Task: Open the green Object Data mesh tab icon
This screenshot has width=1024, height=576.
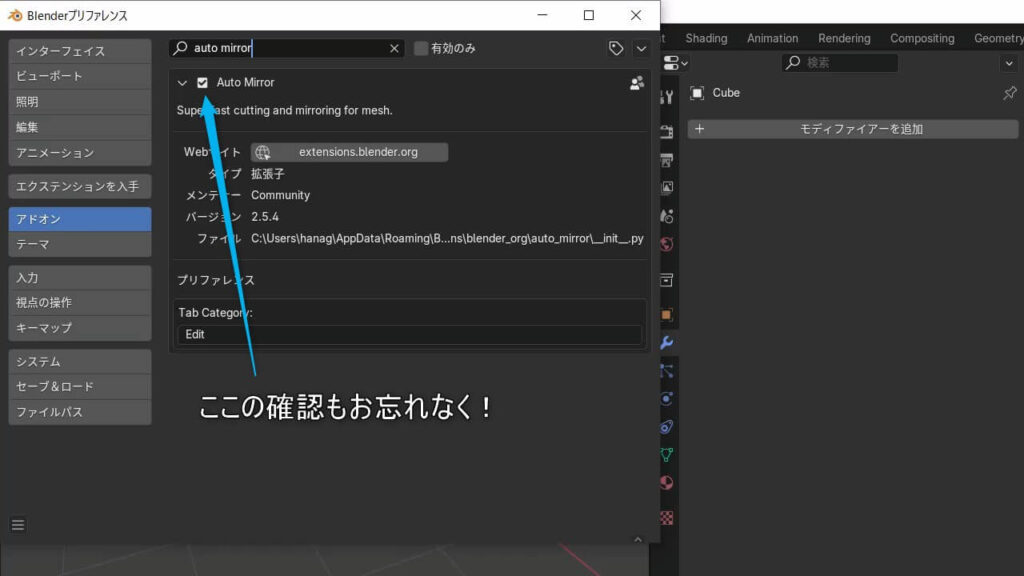Action: coord(666,455)
